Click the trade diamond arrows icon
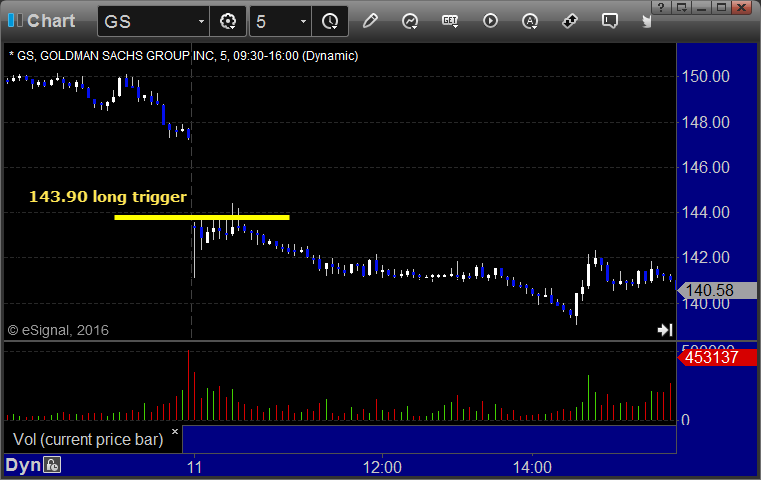Image resolution: width=761 pixels, height=480 pixels. pyautogui.click(x=570, y=21)
